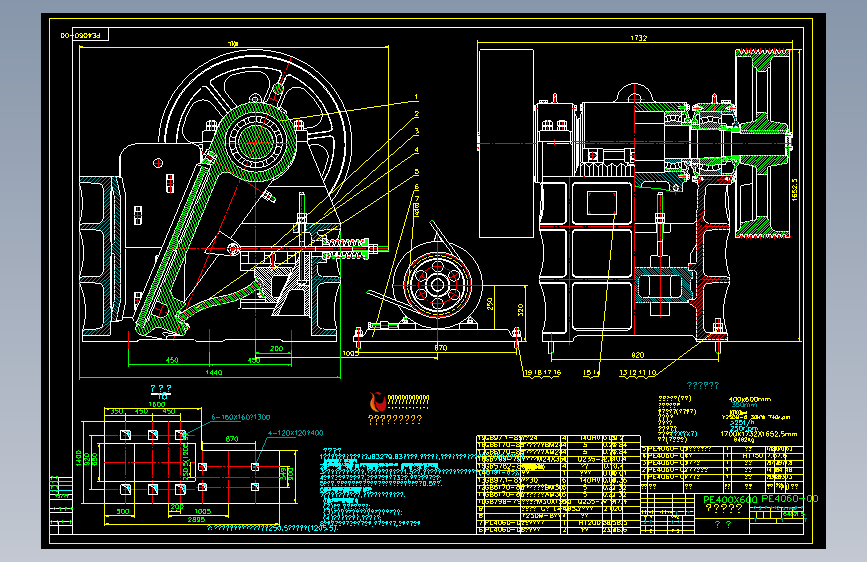This screenshot has width=867, height=562.
Task: Pick part callout number 17
Action: [547, 373]
